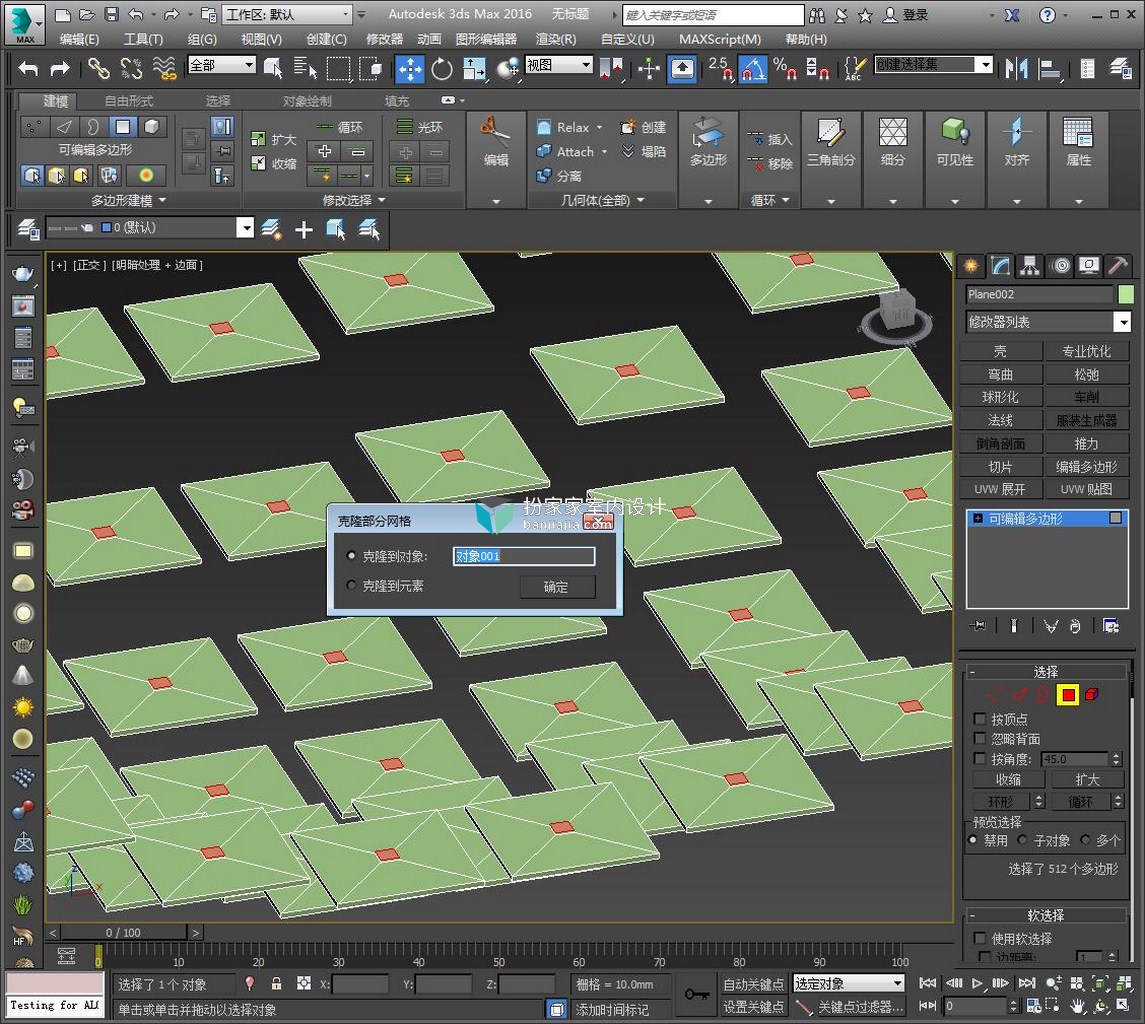
Task: Click the teapot icon in left sidebar
Action: point(23,273)
